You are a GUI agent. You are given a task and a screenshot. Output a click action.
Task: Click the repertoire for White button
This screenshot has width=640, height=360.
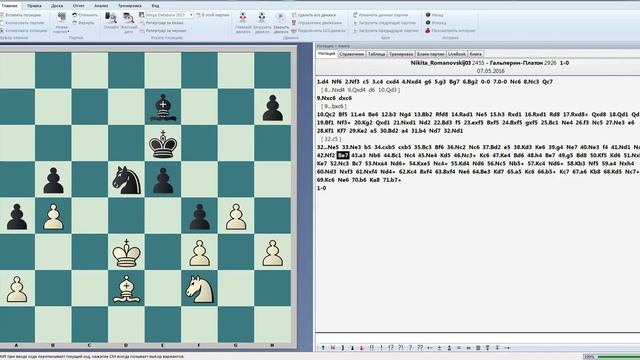point(163,23)
